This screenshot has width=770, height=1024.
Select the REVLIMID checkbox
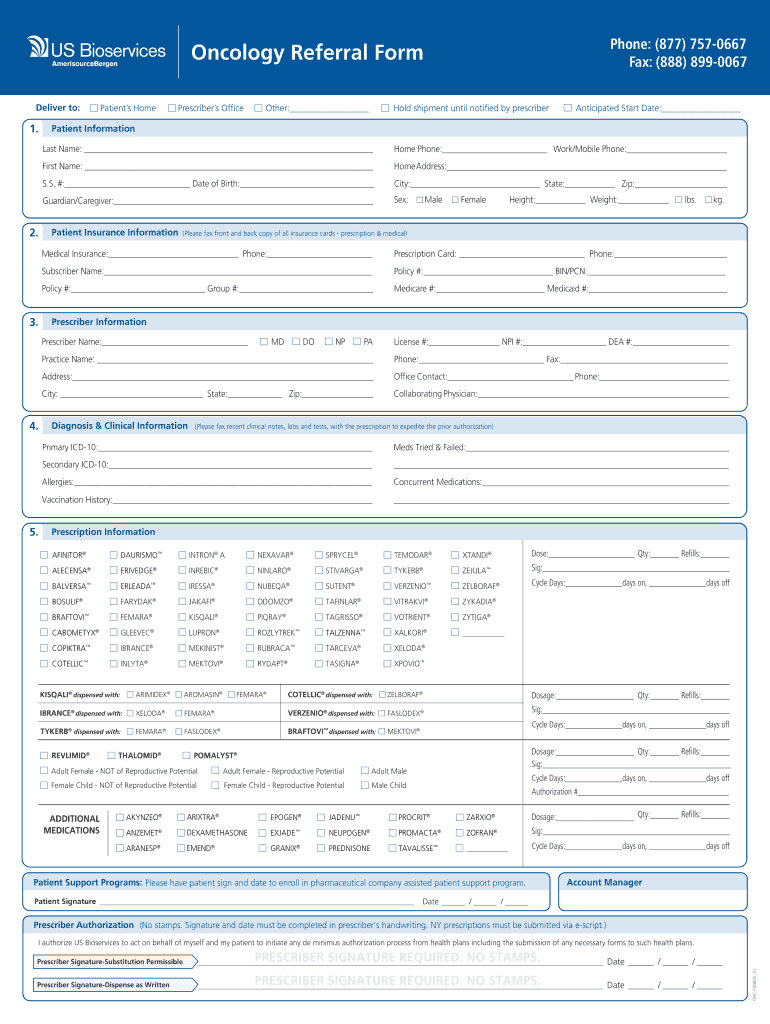[44, 755]
